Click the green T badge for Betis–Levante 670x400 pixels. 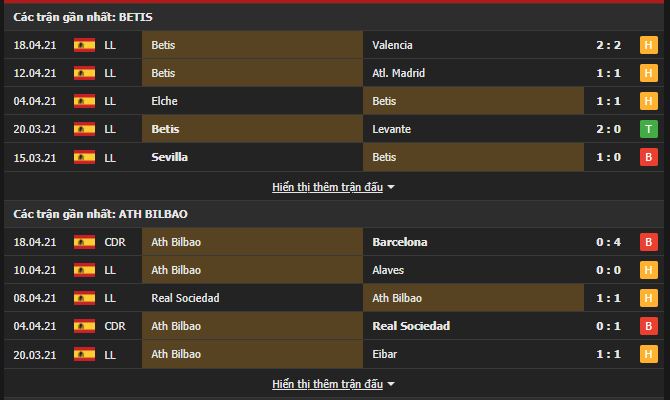(x=648, y=129)
